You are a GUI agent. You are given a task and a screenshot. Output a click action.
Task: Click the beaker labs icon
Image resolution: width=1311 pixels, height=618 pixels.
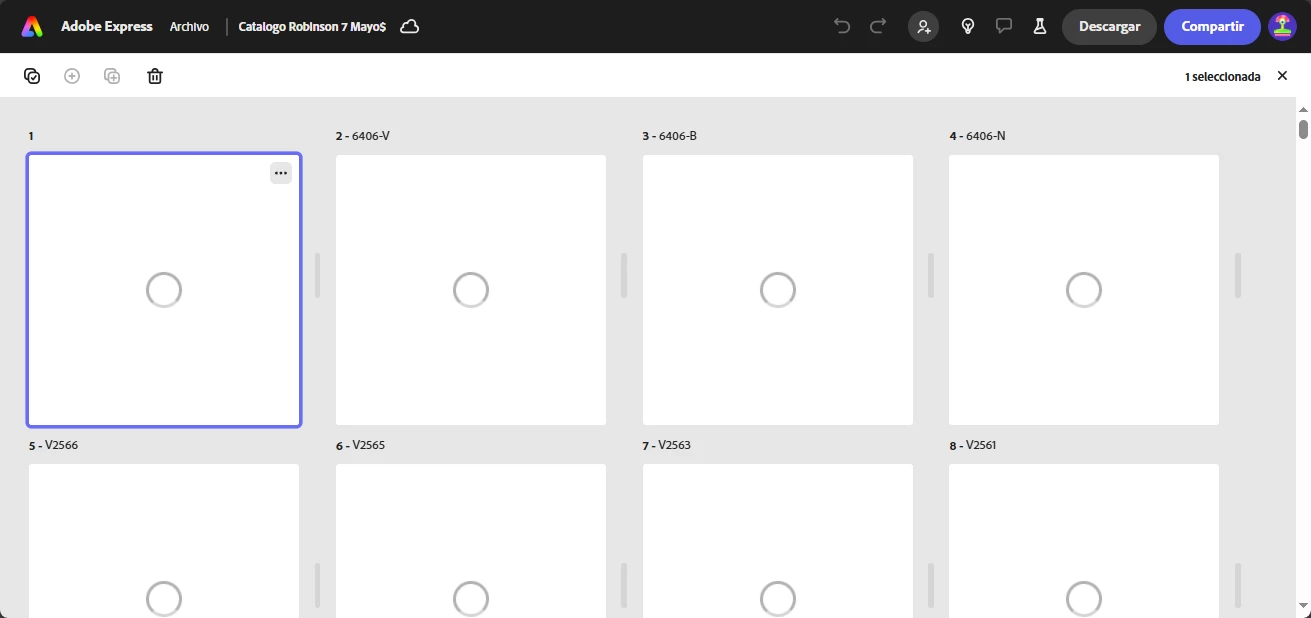pyautogui.click(x=1040, y=27)
